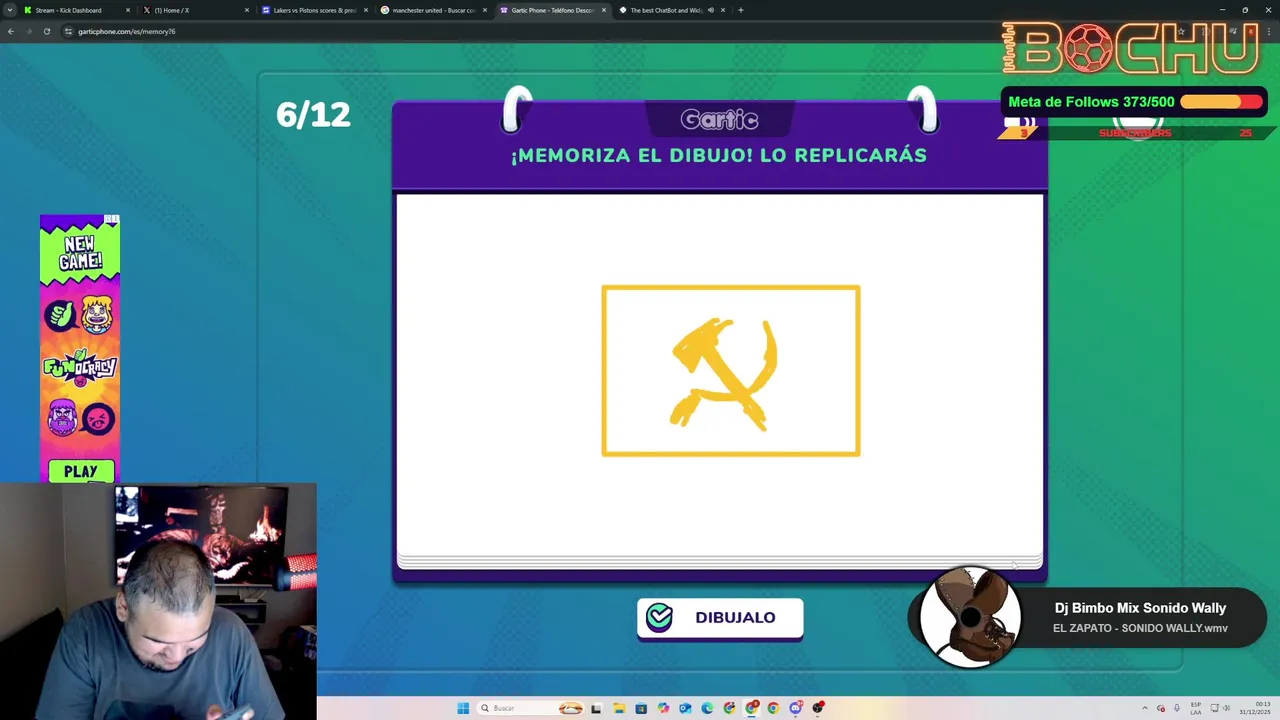This screenshot has height=720, width=1280.
Task: Expand hidden system tray icons
Action: 1145,708
